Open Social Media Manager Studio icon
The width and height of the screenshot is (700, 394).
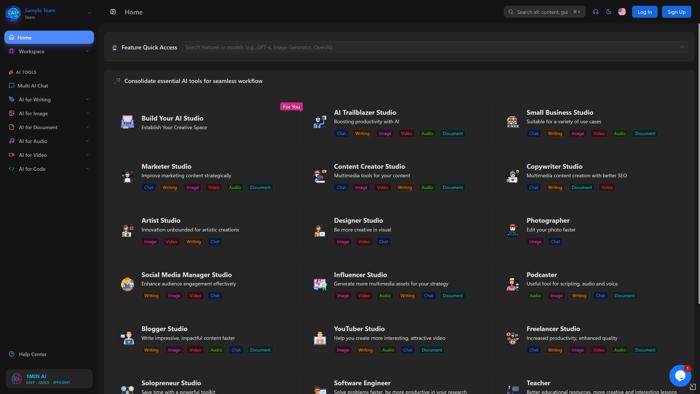(x=127, y=284)
